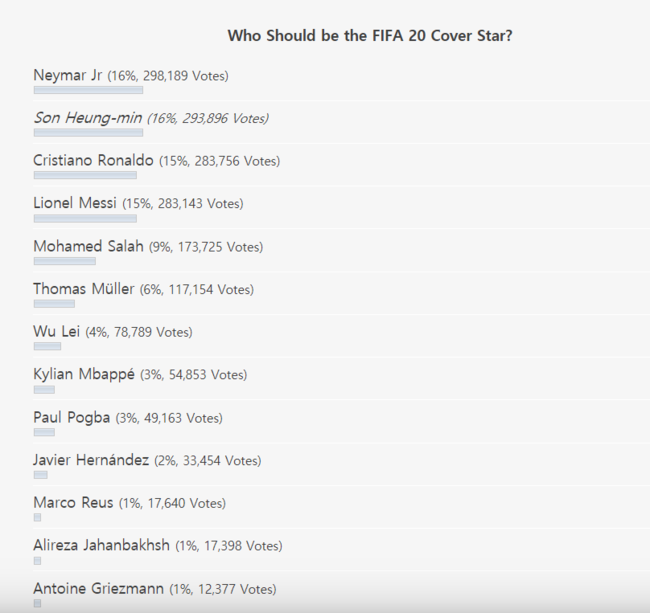This screenshot has width=650, height=613.
Task: Select the Paul Pogba entry
Action: [x=128, y=417]
